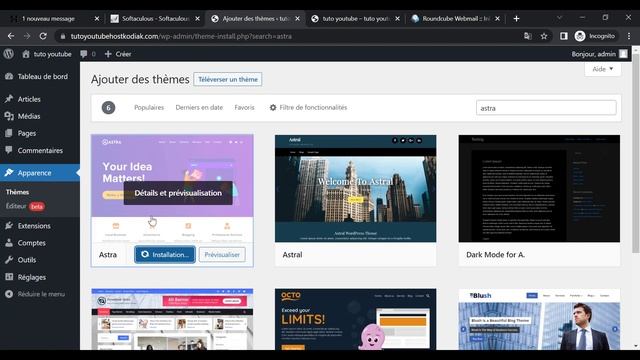
Task: Open the tuto youtube site home link
Action: click(47, 54)
